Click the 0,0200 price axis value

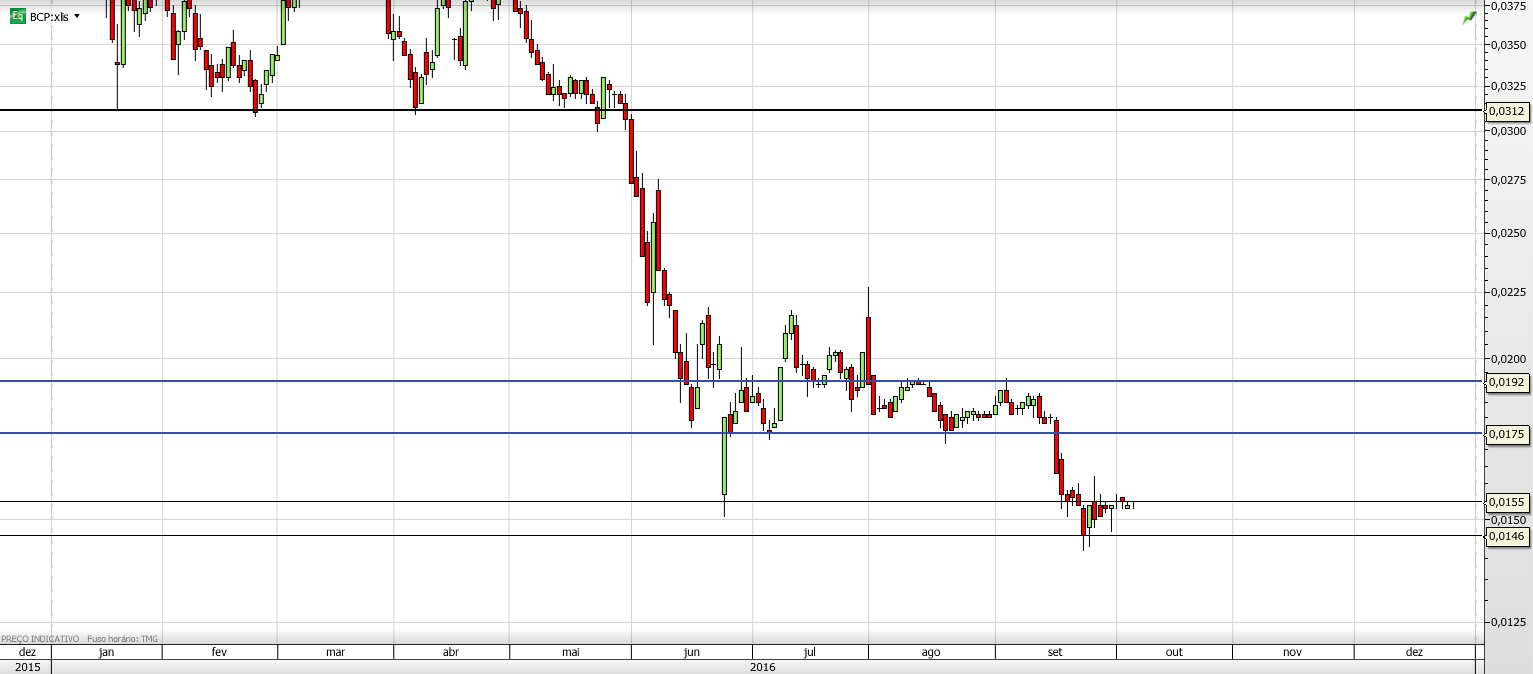pos(1508,359)
